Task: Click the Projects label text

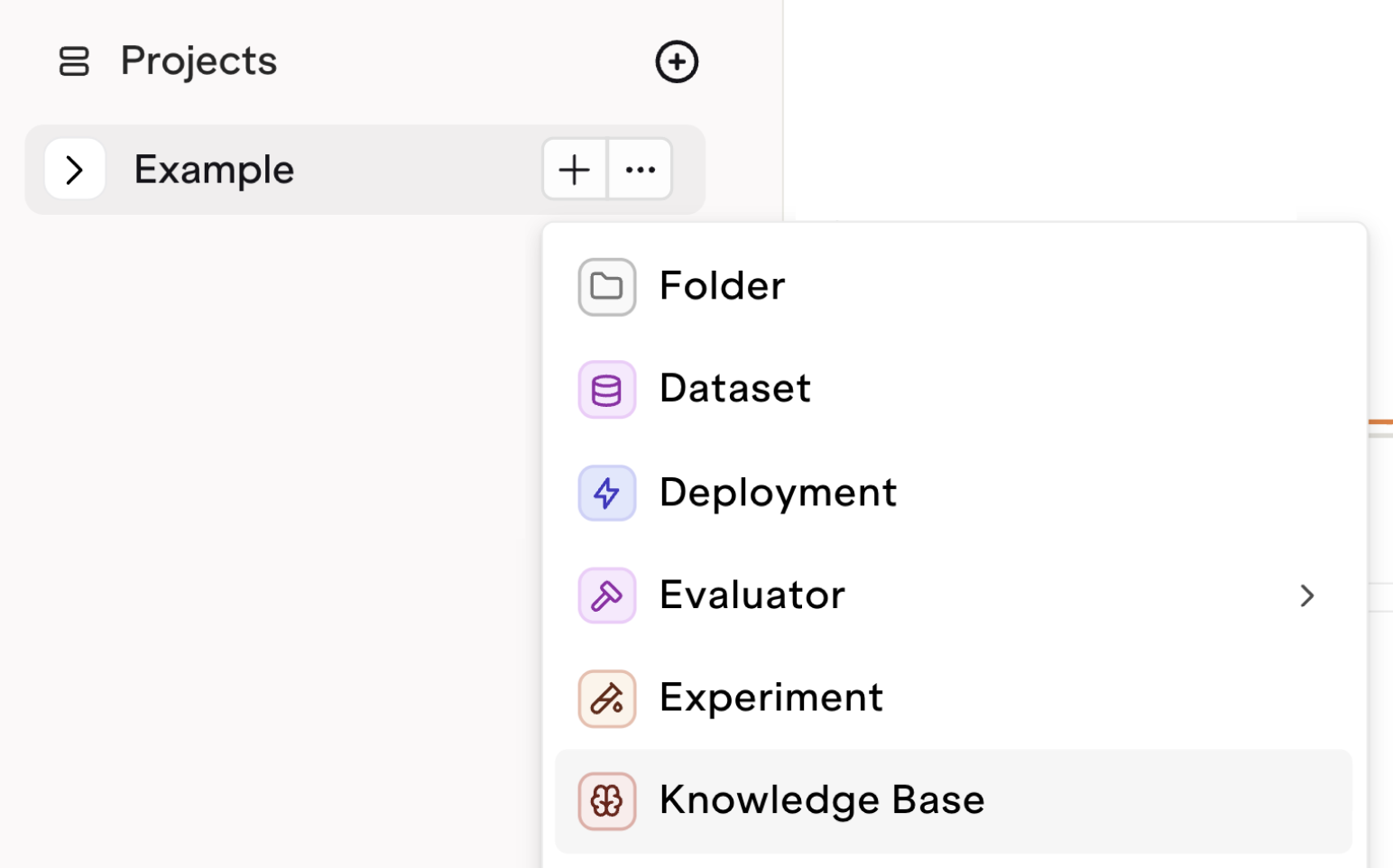Action: pyautogui.click(x=198, y=61)
